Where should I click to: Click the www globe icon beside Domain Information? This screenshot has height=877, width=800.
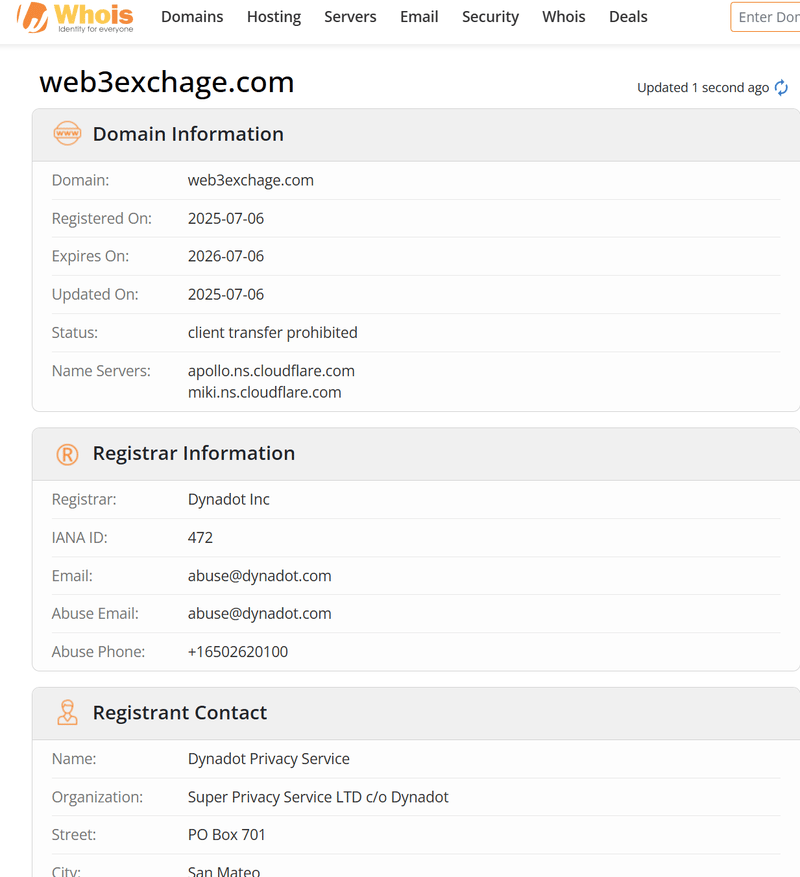click(67, 134)
